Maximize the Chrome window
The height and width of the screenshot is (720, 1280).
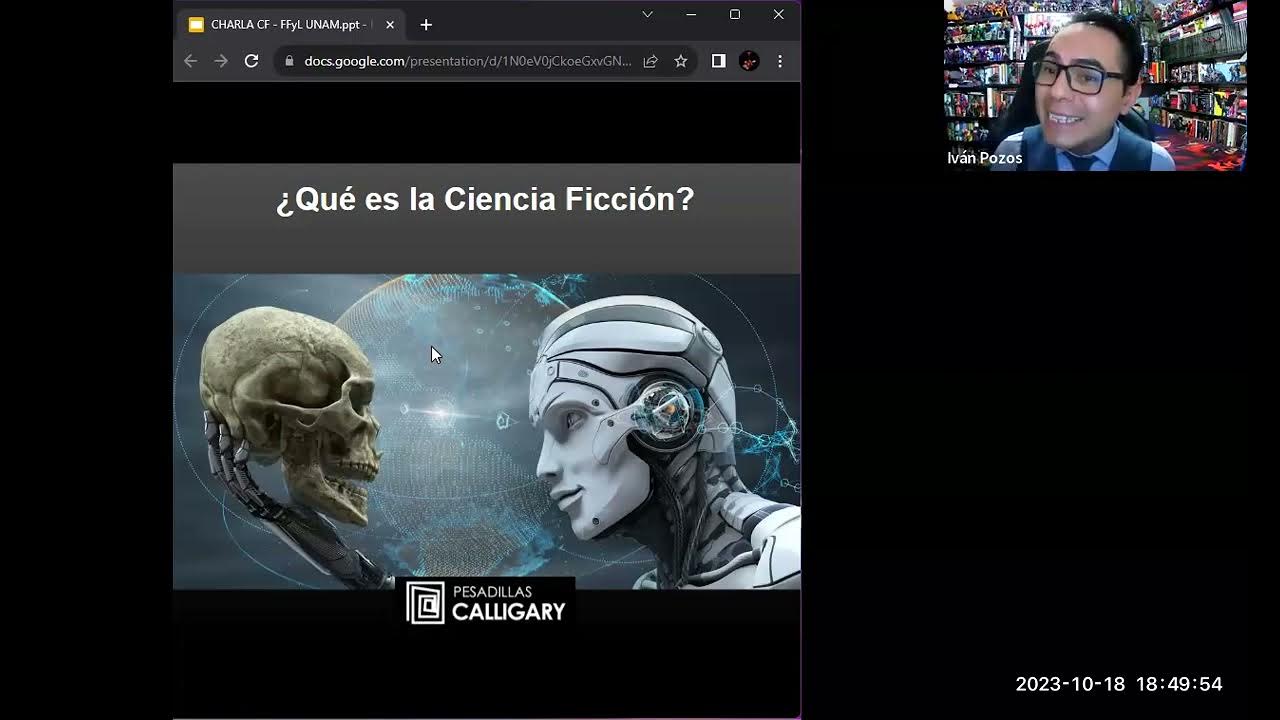[x=735, y=14]
